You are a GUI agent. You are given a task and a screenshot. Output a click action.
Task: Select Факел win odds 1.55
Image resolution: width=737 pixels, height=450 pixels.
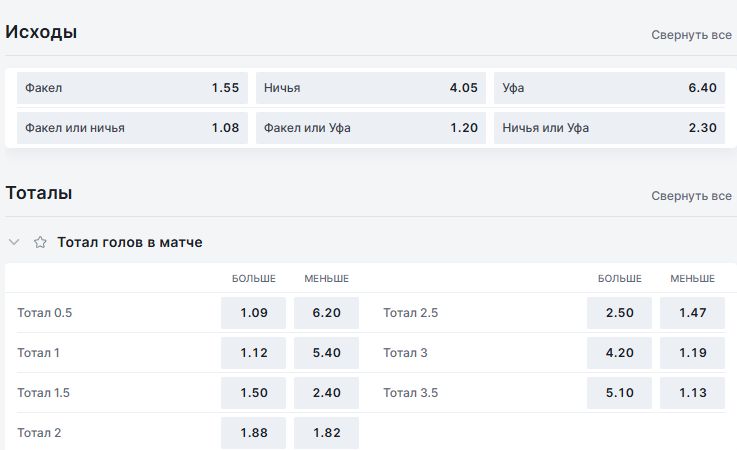132,88
